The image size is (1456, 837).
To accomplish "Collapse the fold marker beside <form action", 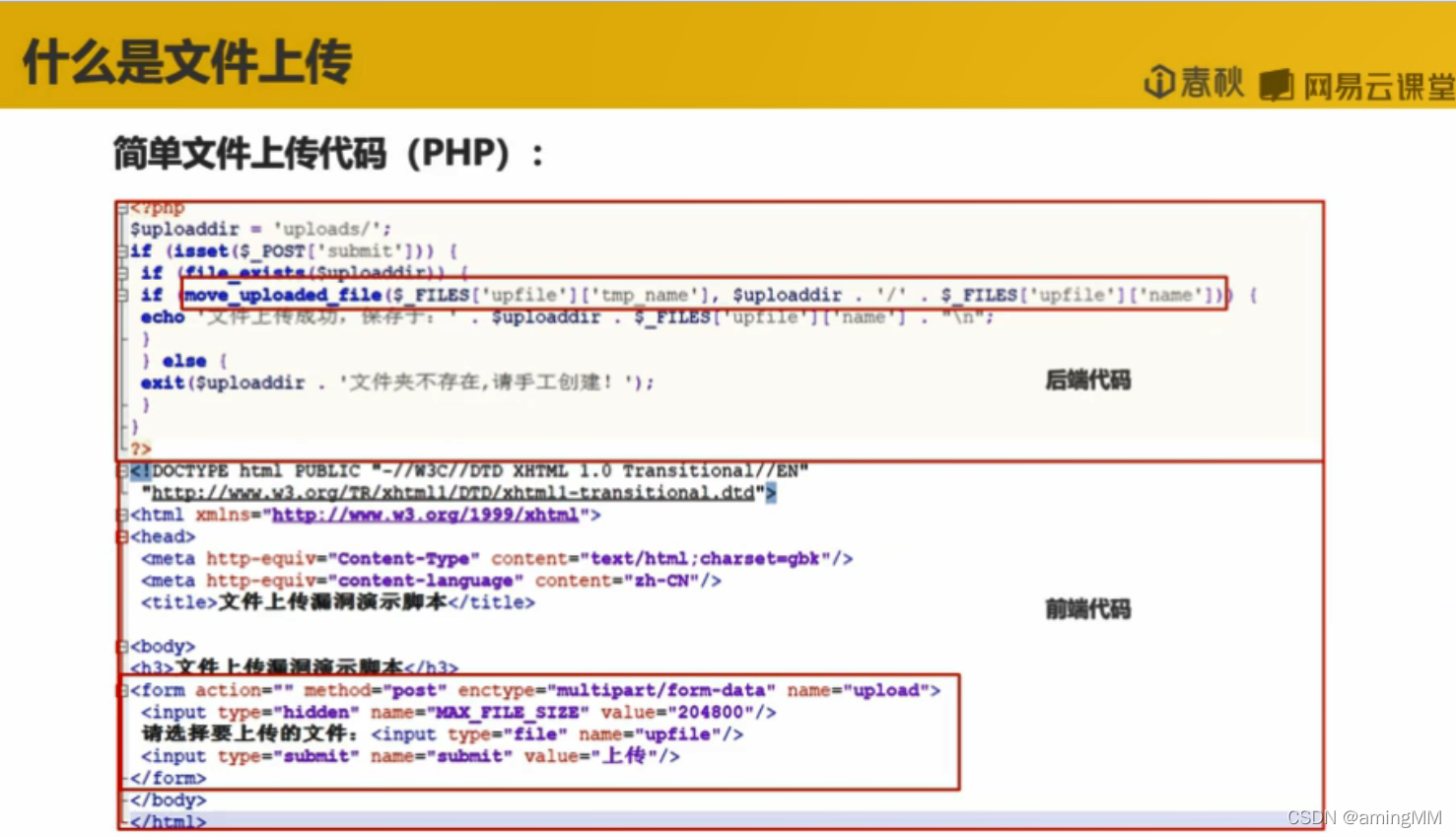I will (x=122, y=690).
